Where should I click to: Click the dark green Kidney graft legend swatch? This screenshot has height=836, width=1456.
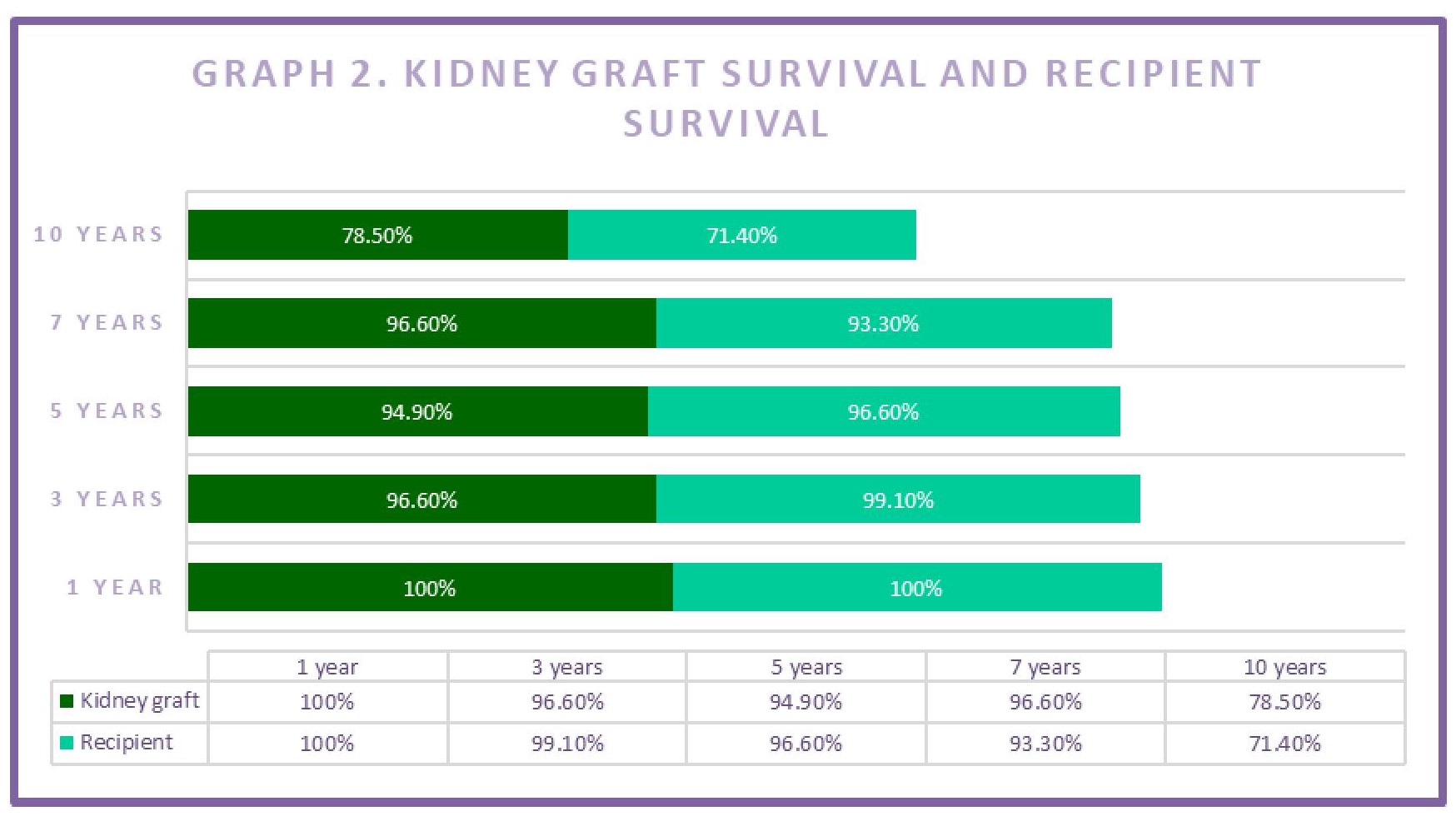[x=67, y=701]
